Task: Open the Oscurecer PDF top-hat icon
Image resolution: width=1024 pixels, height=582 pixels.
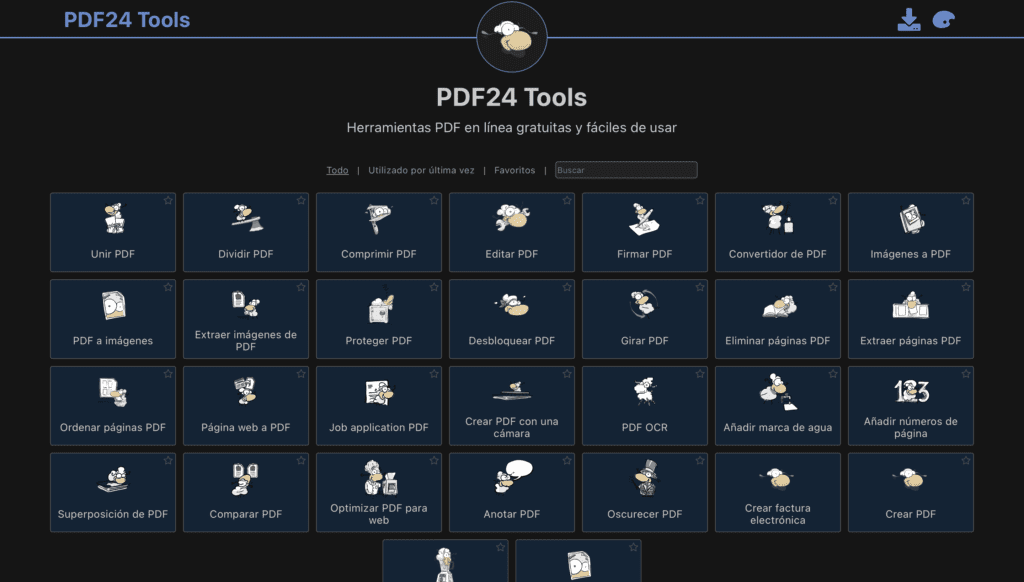Action: point(645,477)
